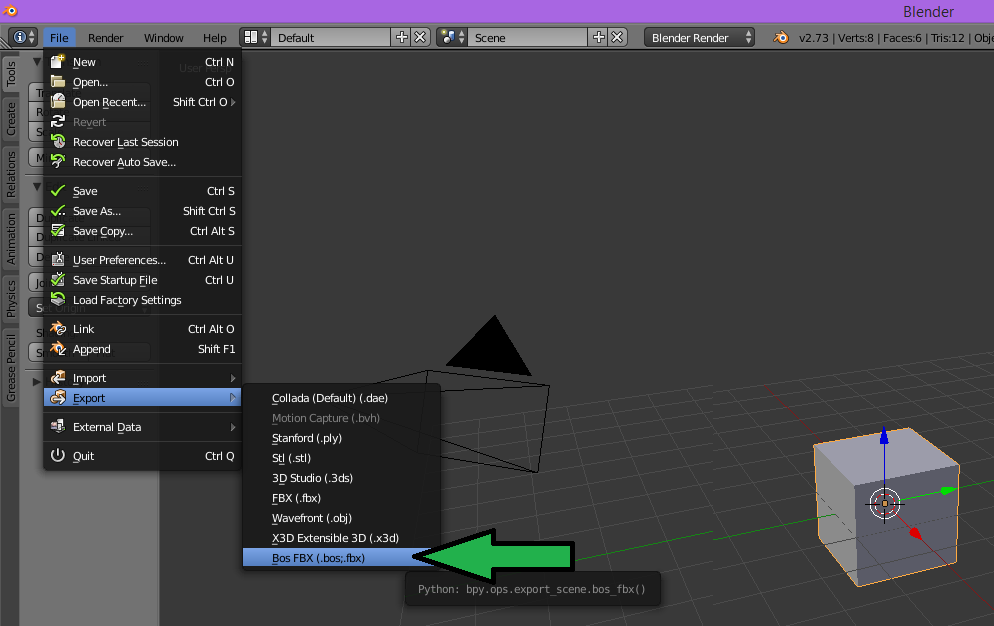The image size is (994, 626).
Task: Expand the External Data submenu arrow
Action: point(233,427)
